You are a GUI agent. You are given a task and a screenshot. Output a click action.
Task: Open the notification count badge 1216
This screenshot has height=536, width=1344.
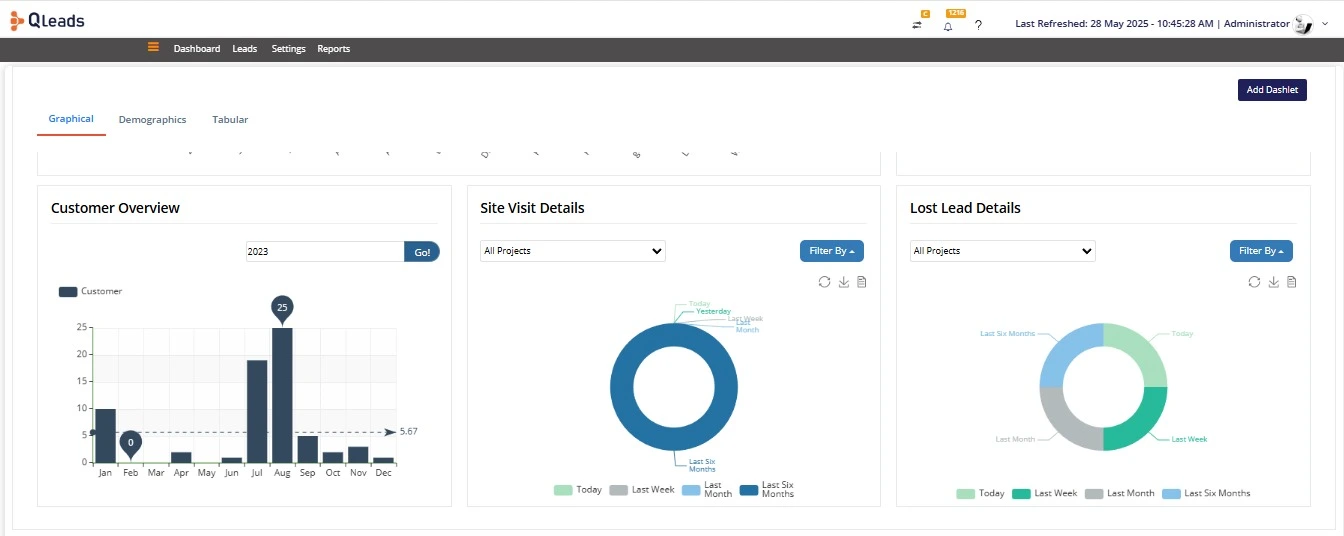[955, 13]
